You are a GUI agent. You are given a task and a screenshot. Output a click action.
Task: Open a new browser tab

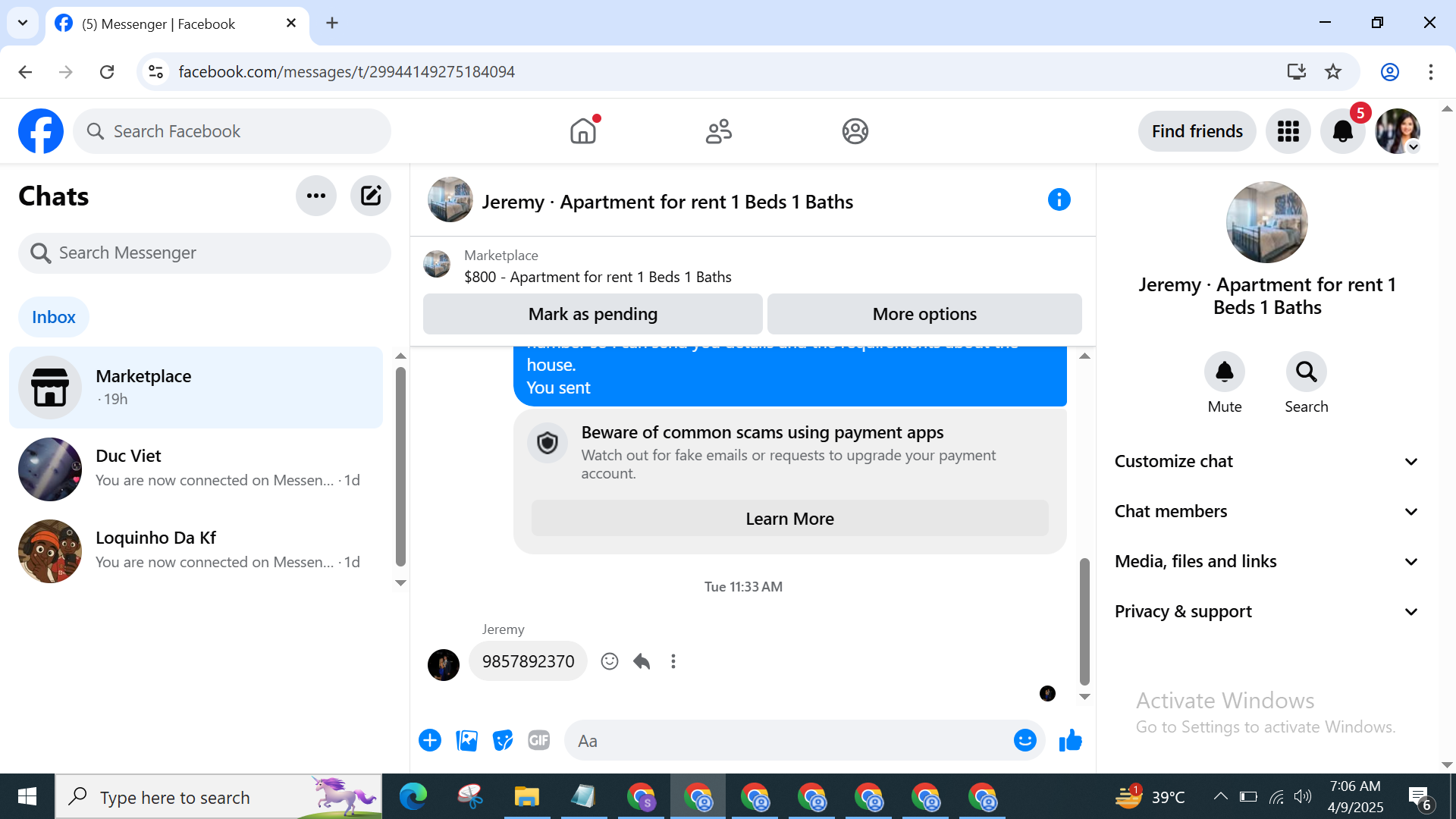(332, 23)
